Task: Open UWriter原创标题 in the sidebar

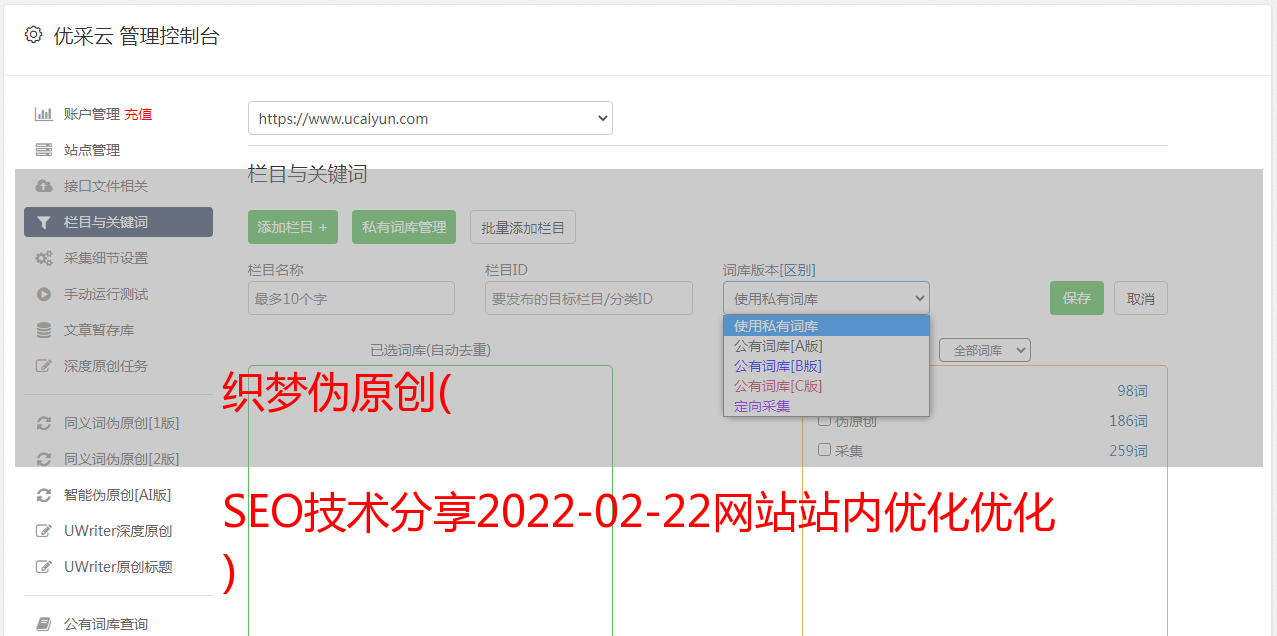Action: pos(118,567)
